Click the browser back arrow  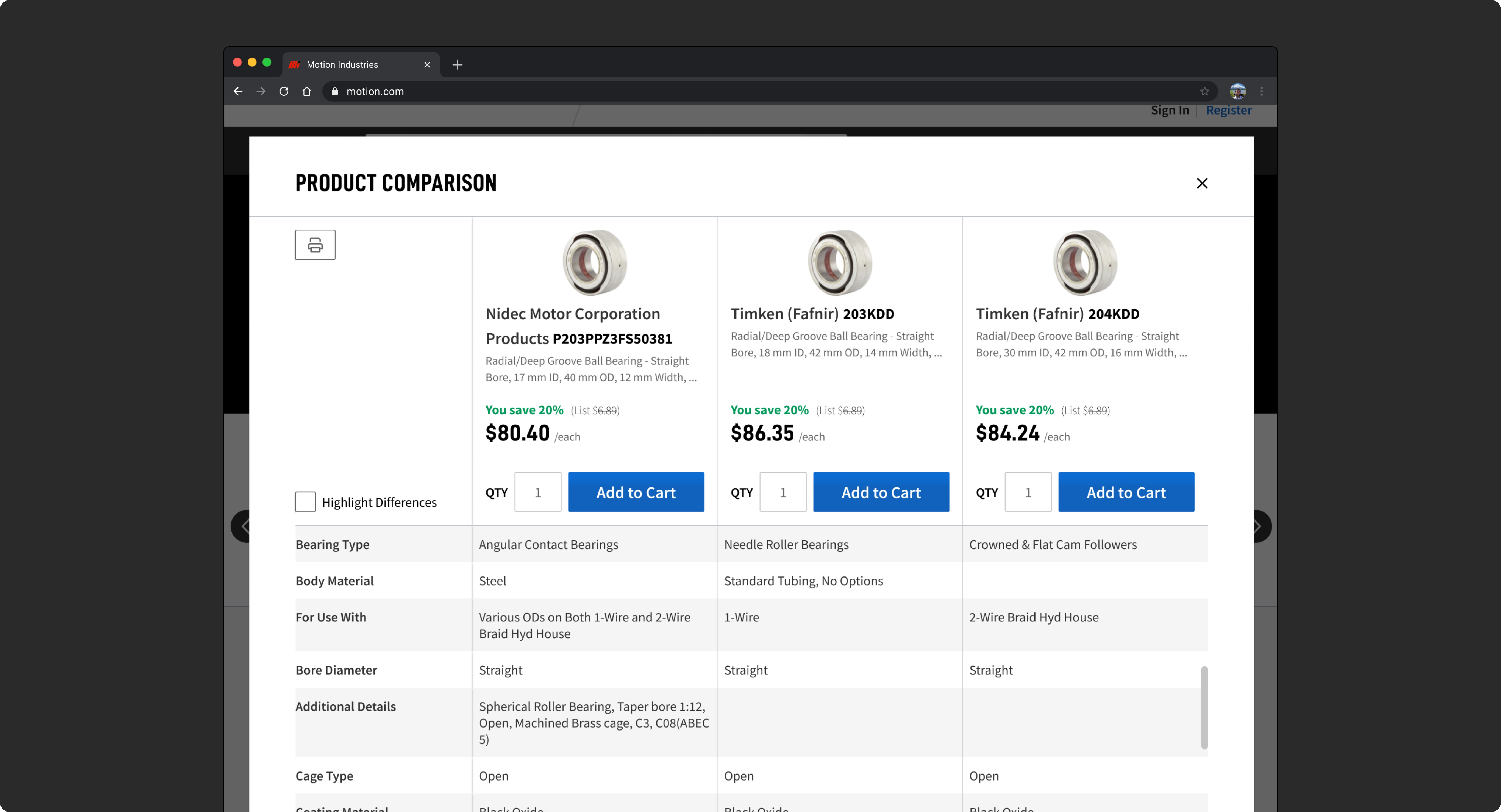coord(238,91)
